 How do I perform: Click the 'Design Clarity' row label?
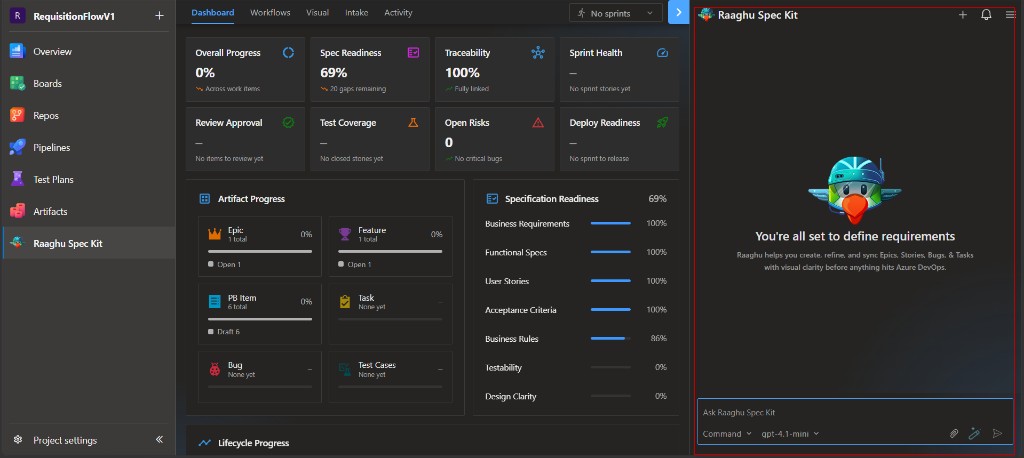511,397
